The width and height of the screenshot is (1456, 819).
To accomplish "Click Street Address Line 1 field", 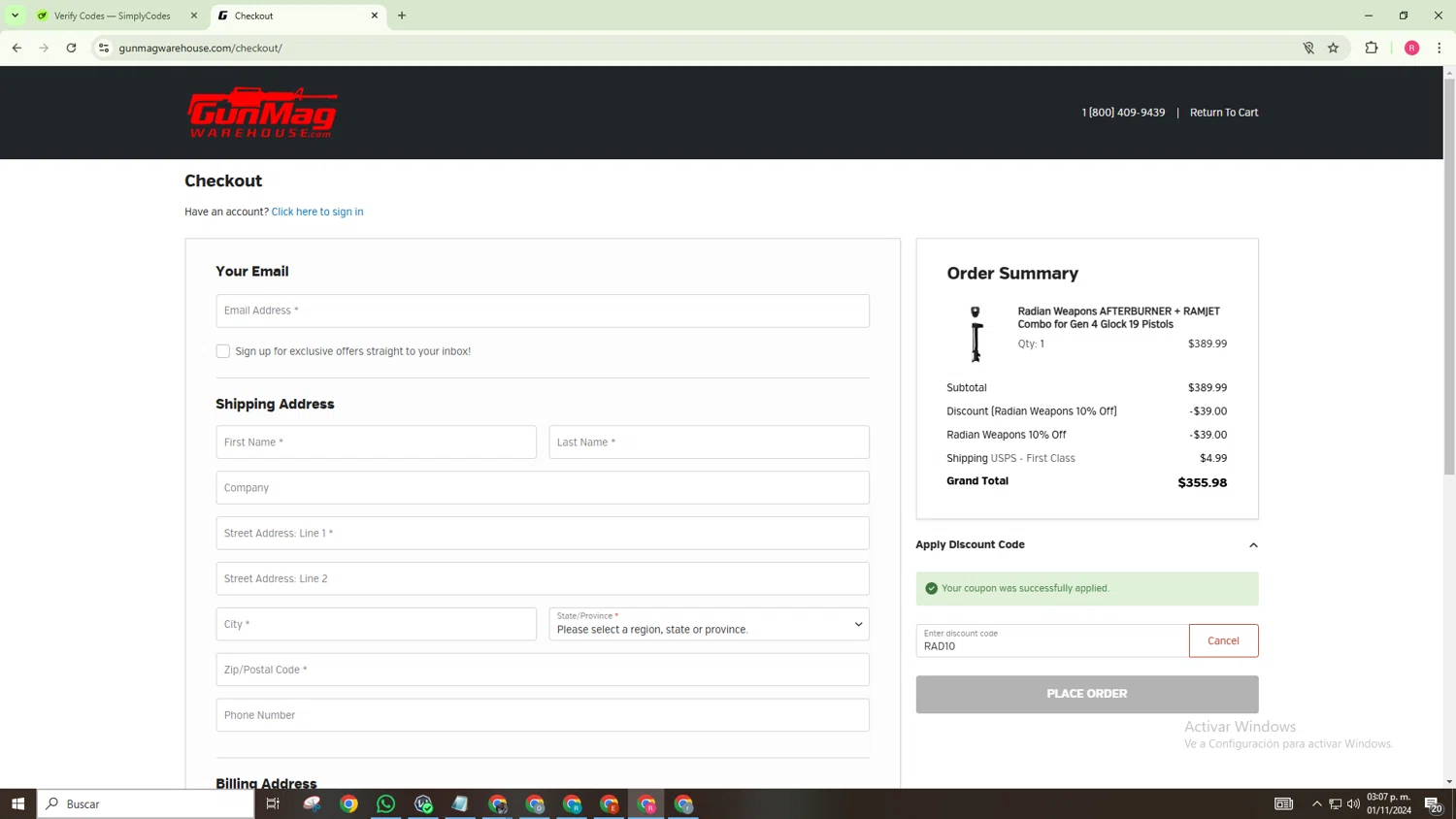I will [x=543, y=533].
